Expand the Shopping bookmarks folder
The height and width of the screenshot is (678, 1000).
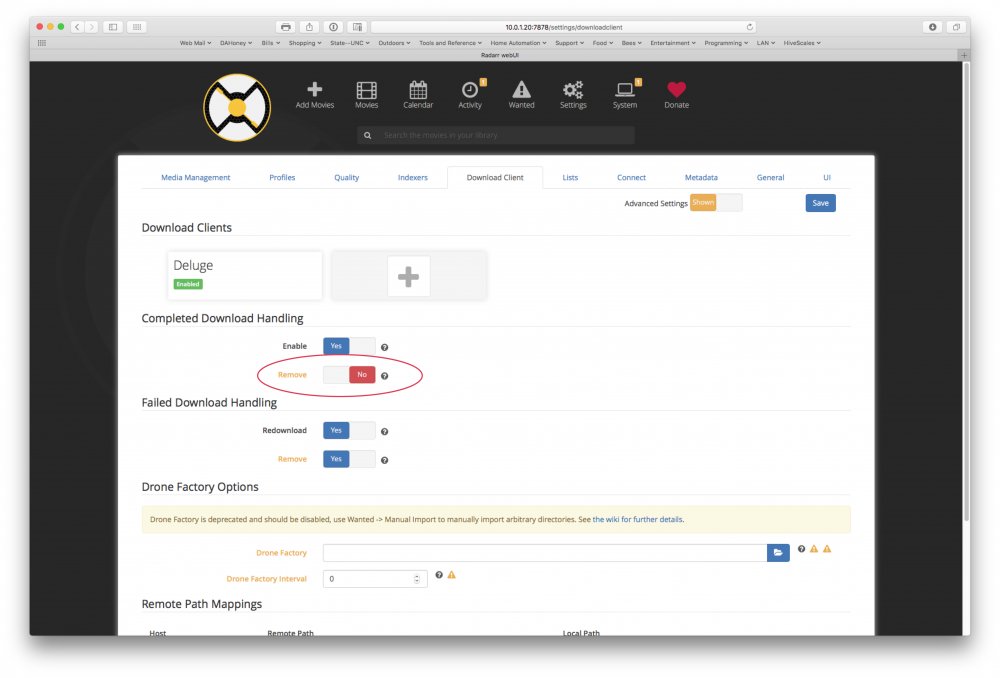tap(305, 43)
